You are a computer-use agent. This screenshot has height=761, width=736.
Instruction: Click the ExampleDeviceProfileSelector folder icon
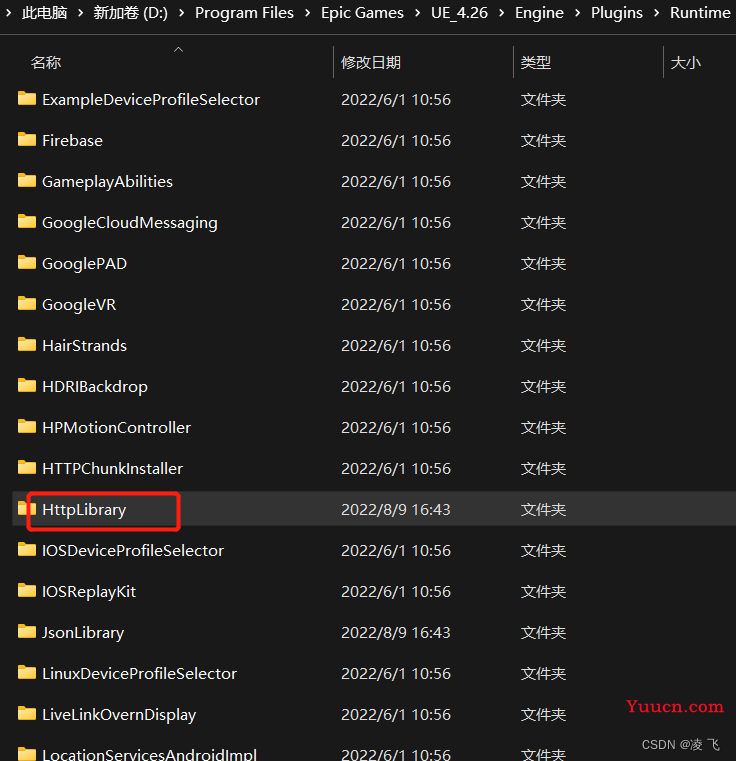(27, 99)
